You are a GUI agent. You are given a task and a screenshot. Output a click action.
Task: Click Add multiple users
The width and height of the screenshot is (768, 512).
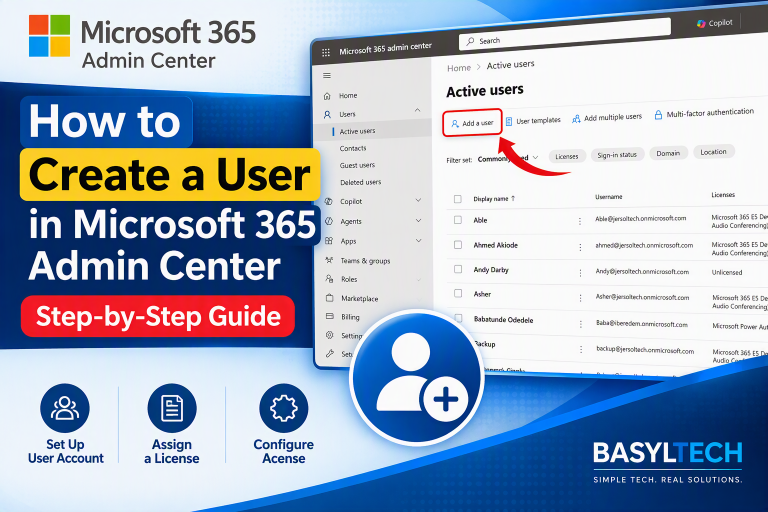(607, 118)
